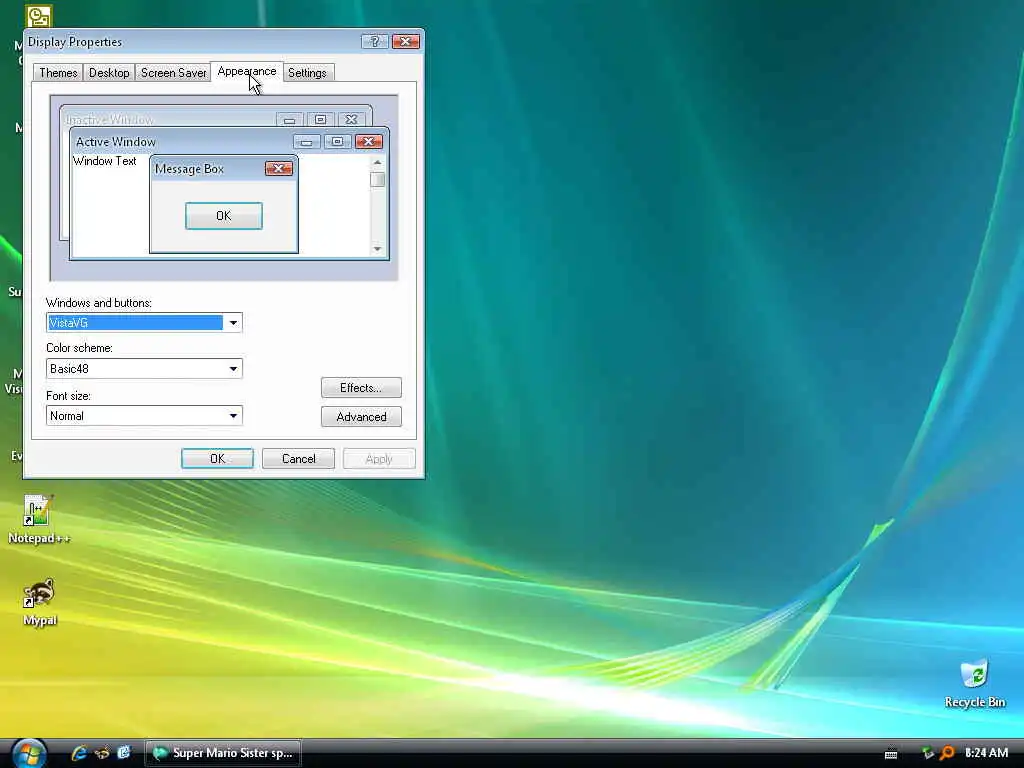Viewport: 1024px width, 768px height.
Task: Open the Settings tab
Action: pyautogui.click(x=307, y=72)
